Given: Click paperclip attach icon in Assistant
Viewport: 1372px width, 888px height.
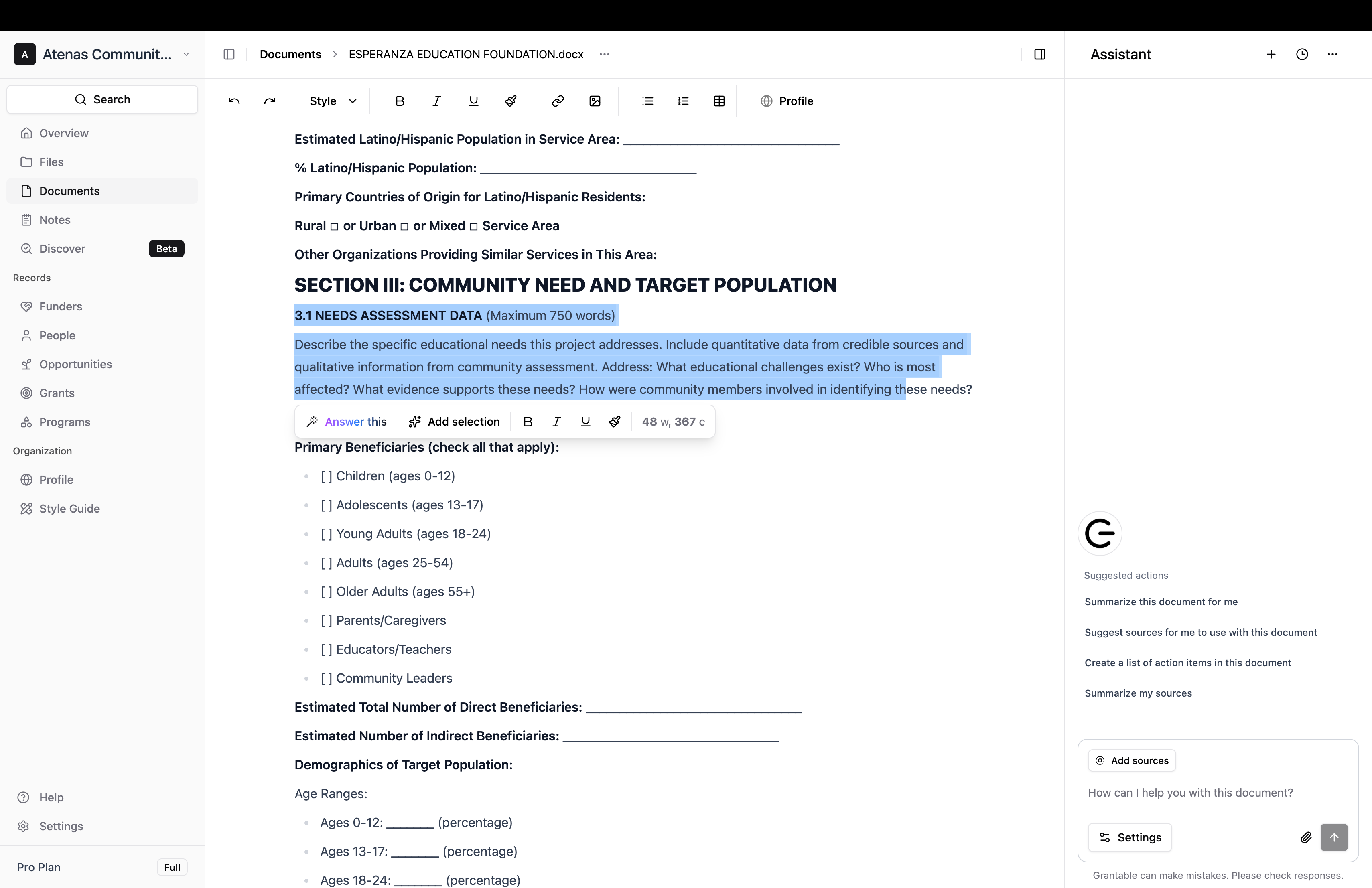Looking at the screenshot, I should click(x=1306, y=837).
